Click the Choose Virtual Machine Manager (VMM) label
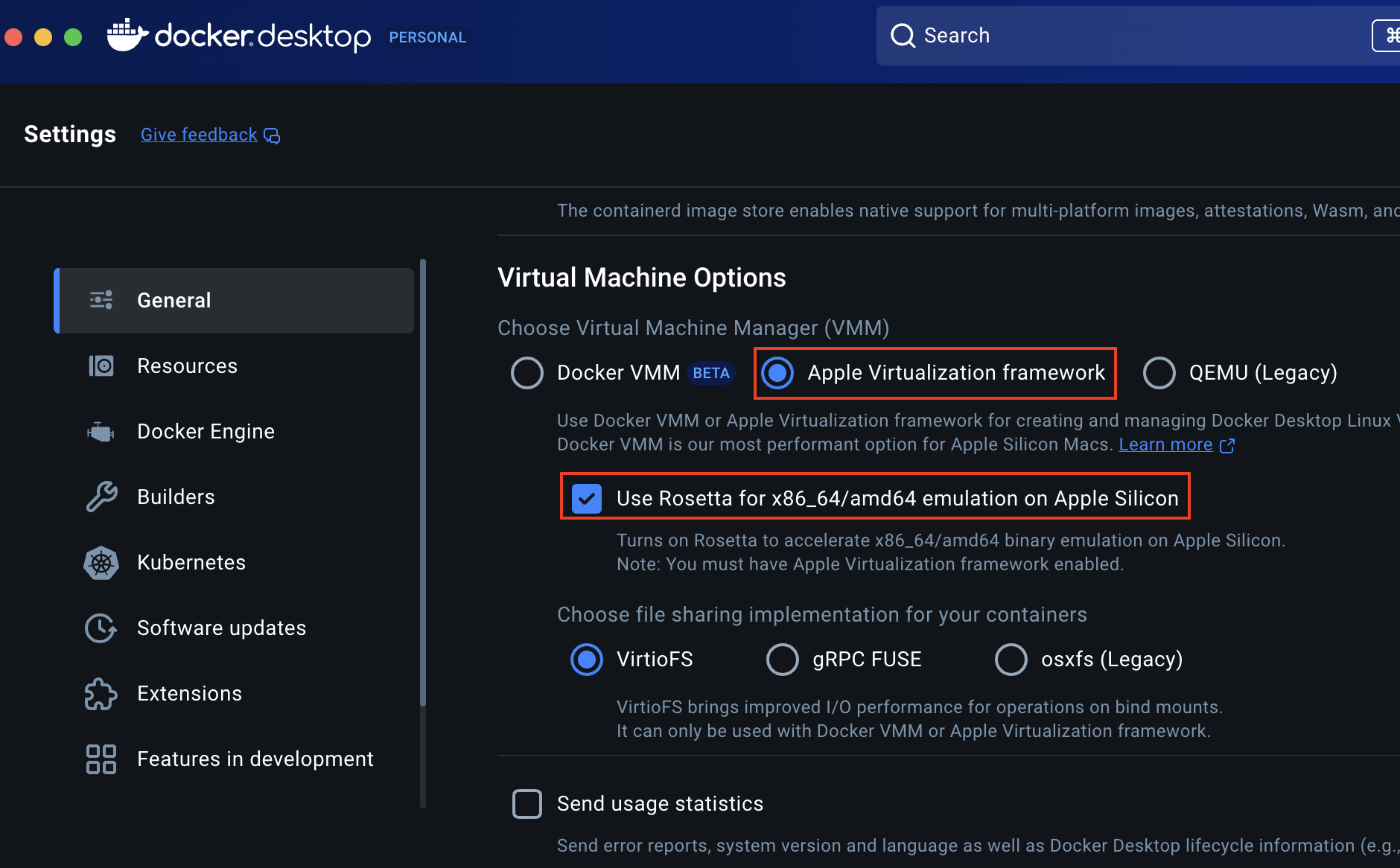Screen dimensions: 1400x868 click(x=693, y=328)
